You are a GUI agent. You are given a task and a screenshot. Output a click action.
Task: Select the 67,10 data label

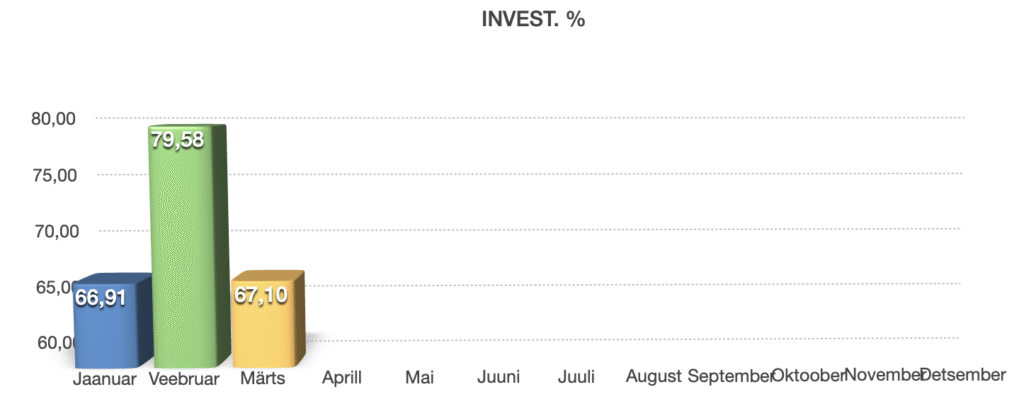pos(261,295)
